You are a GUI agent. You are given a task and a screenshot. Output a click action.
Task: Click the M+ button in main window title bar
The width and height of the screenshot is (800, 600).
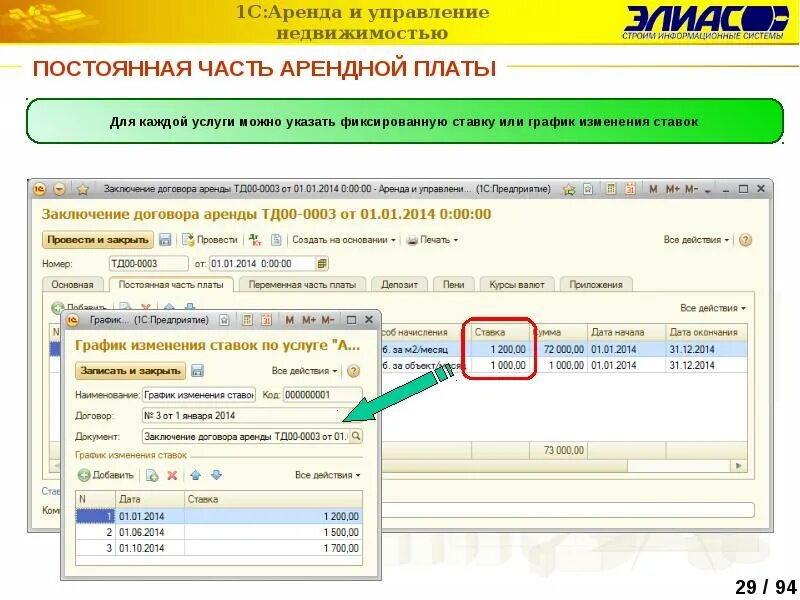[672, 189]
